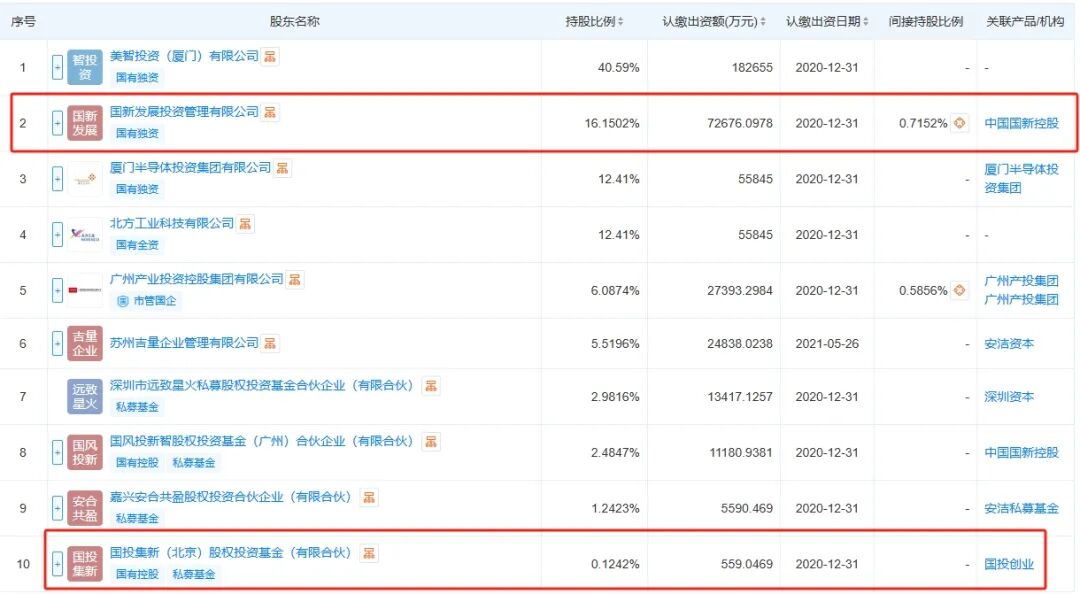
Task: Click structure icon after 国投集新（北京）股权投资基金
Action: [x=370, y=553]
